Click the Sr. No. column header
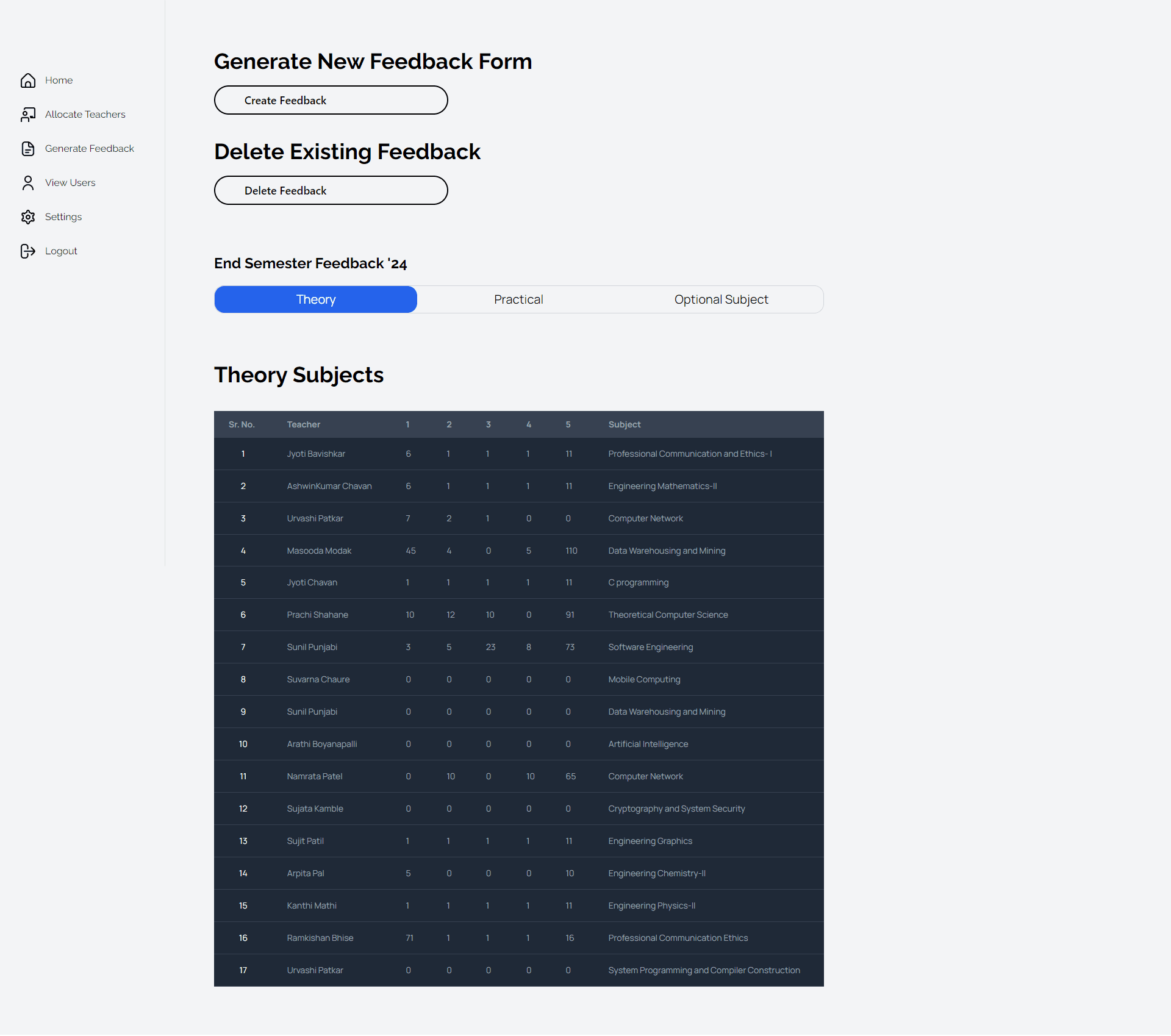The width and height of the screenshot is (1171, 1036). coord(242,424)
